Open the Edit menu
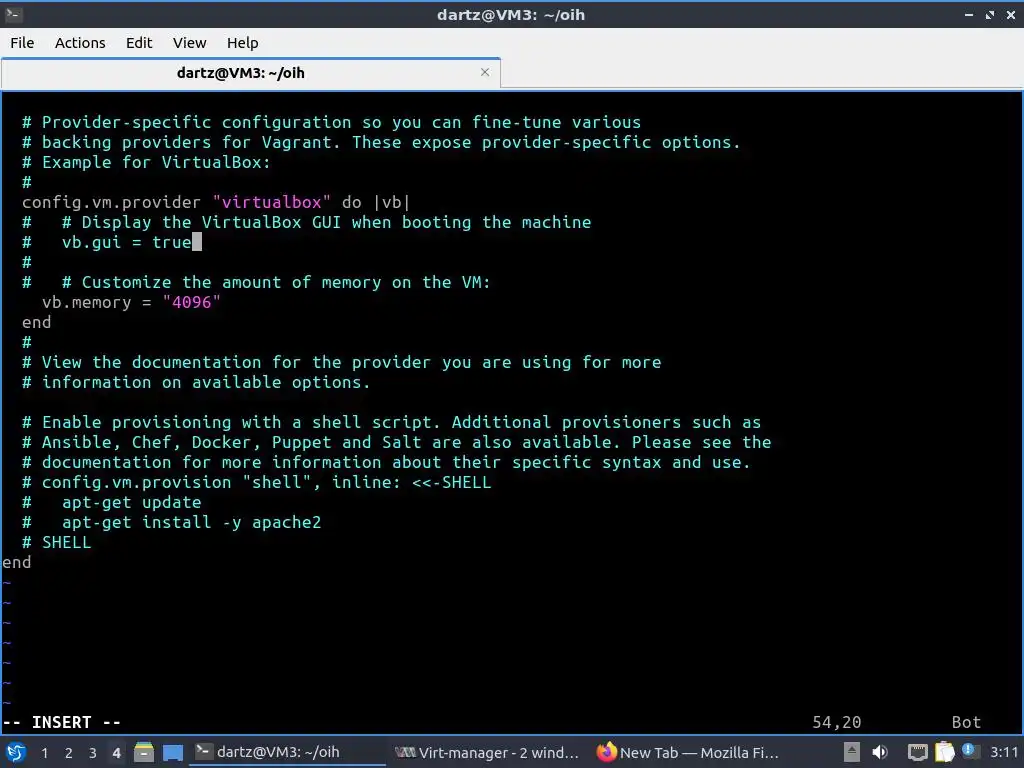 [x=138, y=43]
